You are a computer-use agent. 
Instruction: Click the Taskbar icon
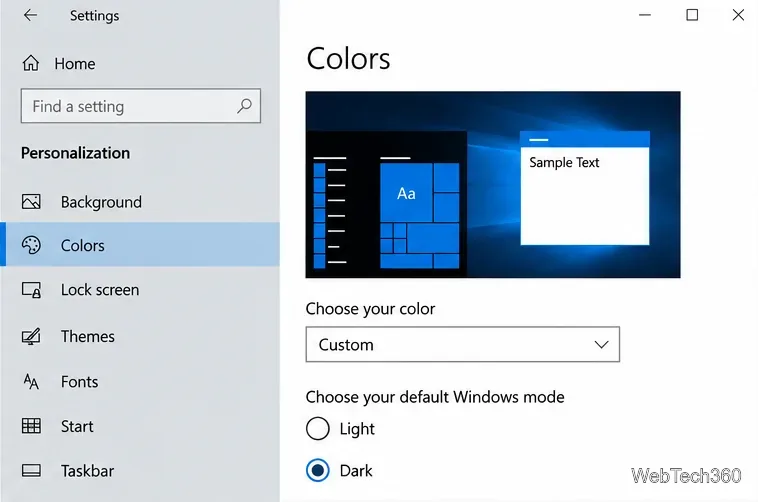click(31, 471)
